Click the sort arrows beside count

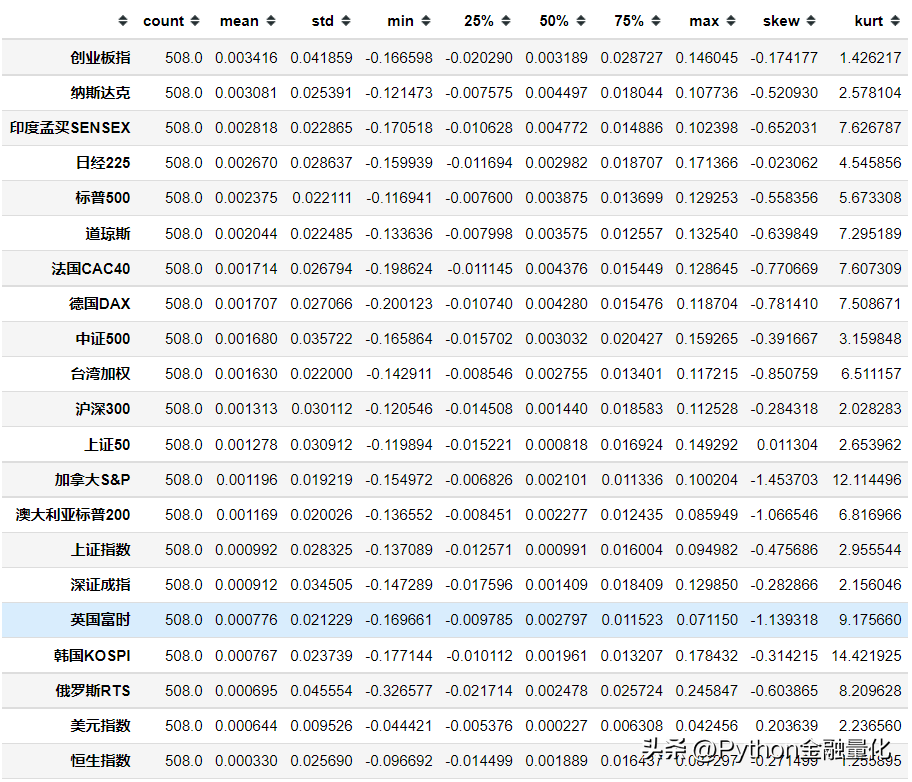point(195,21)
